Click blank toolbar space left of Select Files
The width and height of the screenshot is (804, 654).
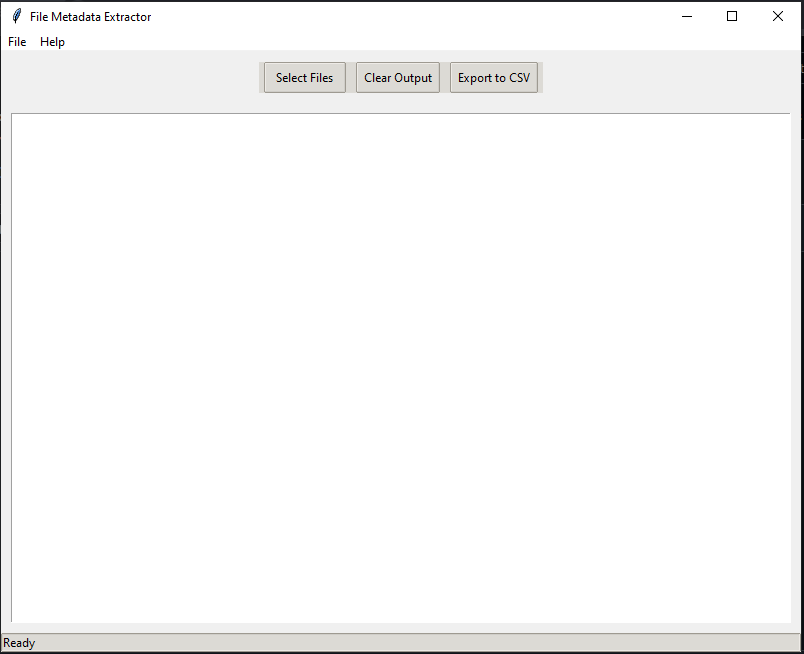pyautogui.click(x=130, y=78)
